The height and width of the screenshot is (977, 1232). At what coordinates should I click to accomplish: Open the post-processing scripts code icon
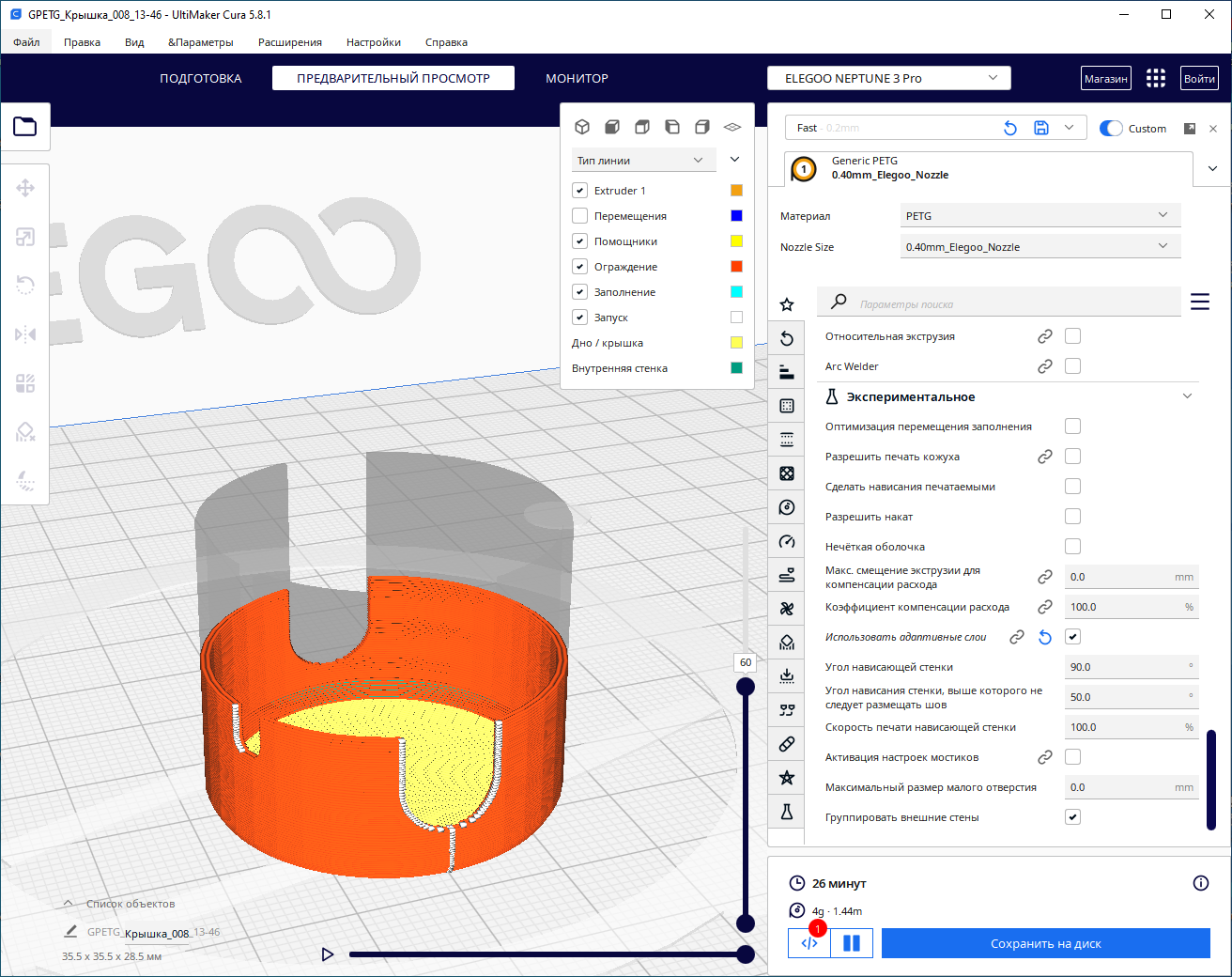tap(808, 943)
